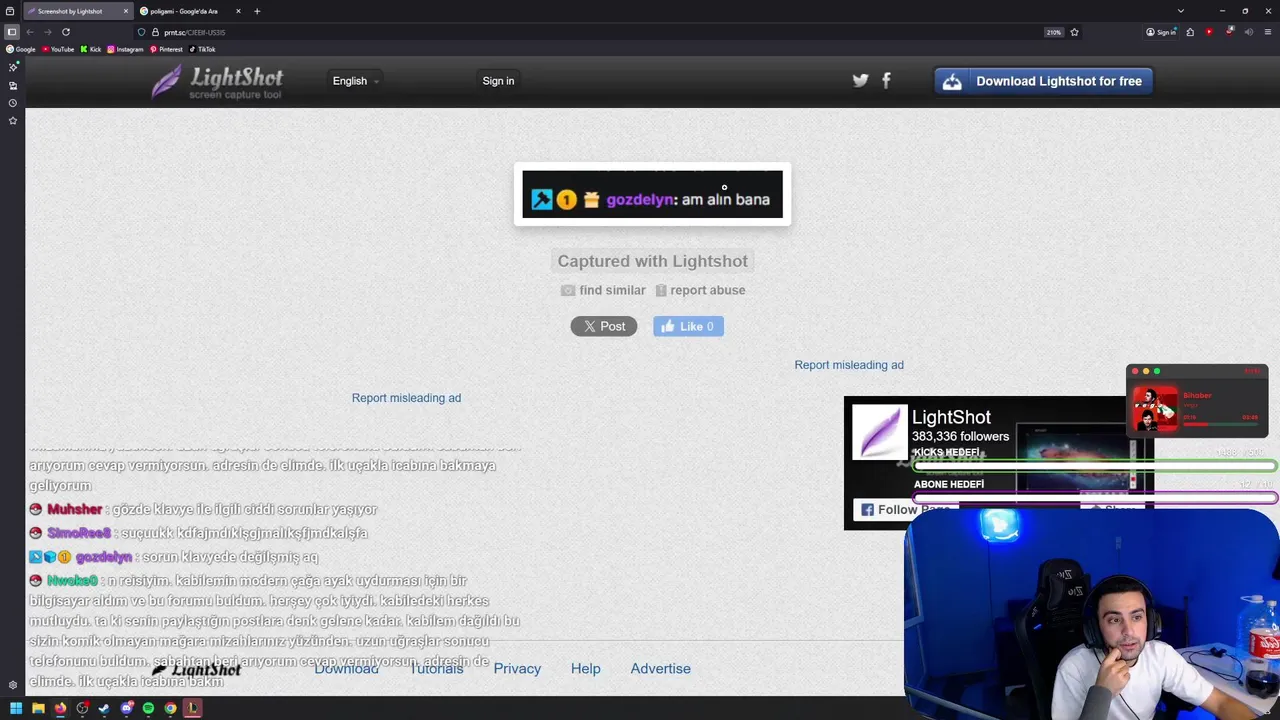
Task: Click the speaker extension icon in toolbar
Action: coord(1248,32)
